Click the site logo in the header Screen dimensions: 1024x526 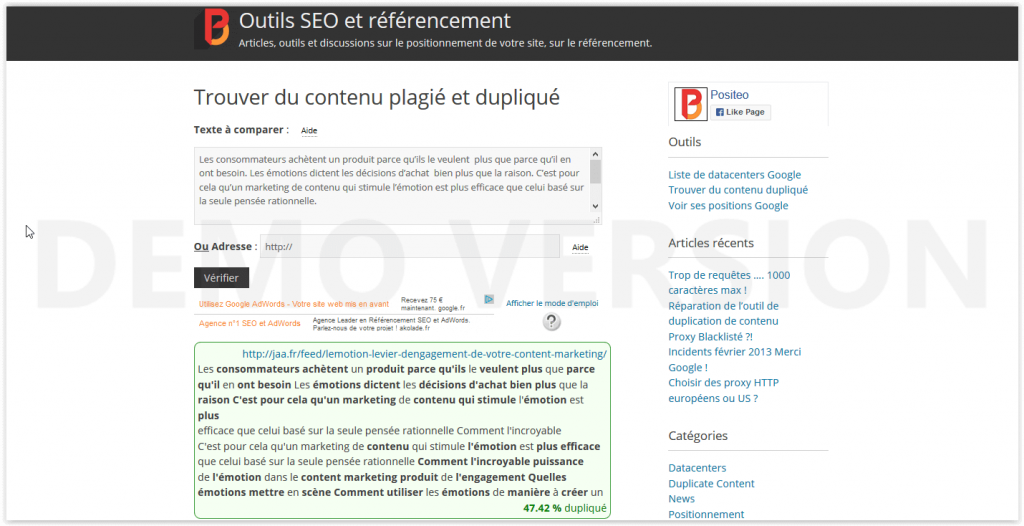pyautogui.click(x=212, y=28)
